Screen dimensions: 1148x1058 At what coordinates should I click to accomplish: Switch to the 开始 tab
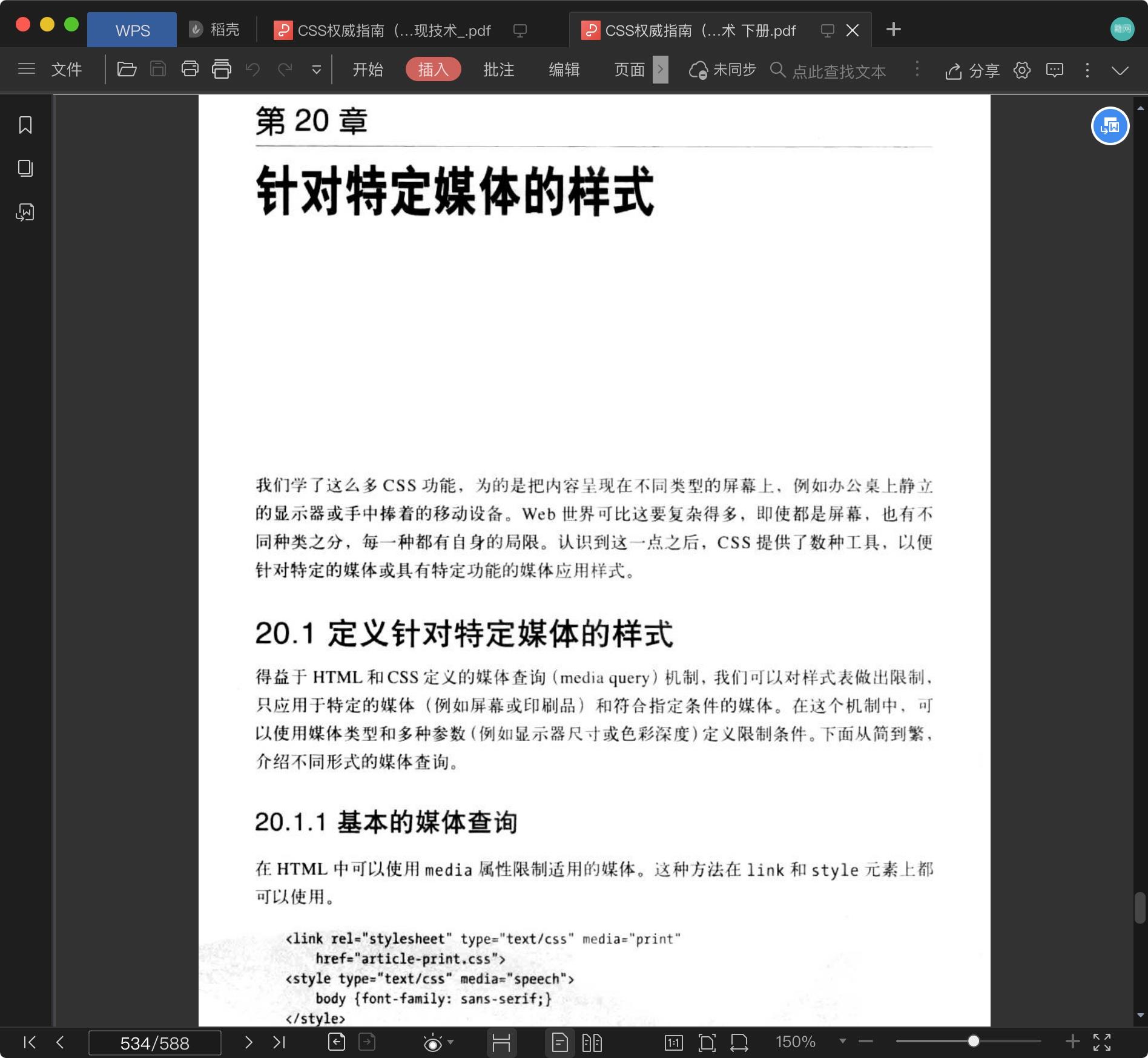(368, 70)
